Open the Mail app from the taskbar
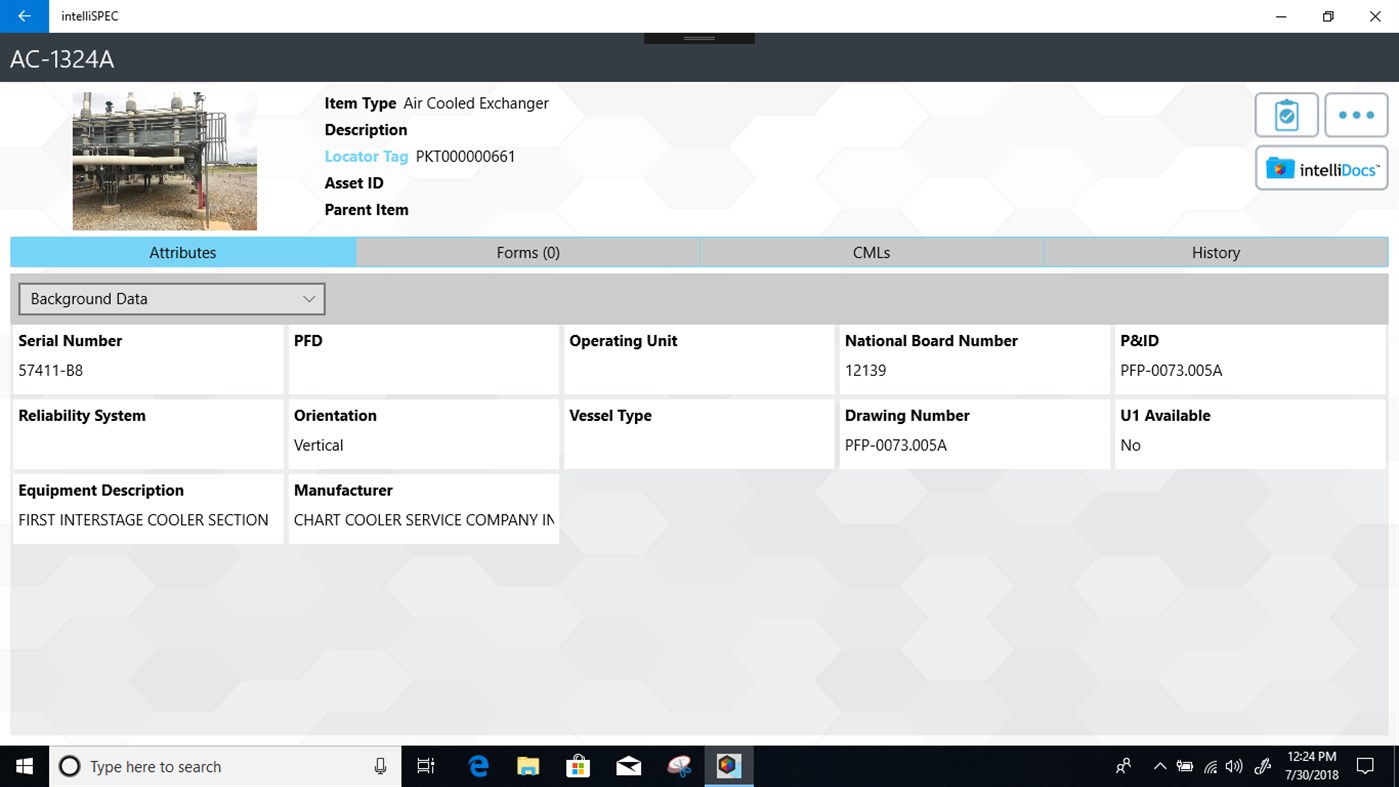The image size is (1399, 787). 628,766
